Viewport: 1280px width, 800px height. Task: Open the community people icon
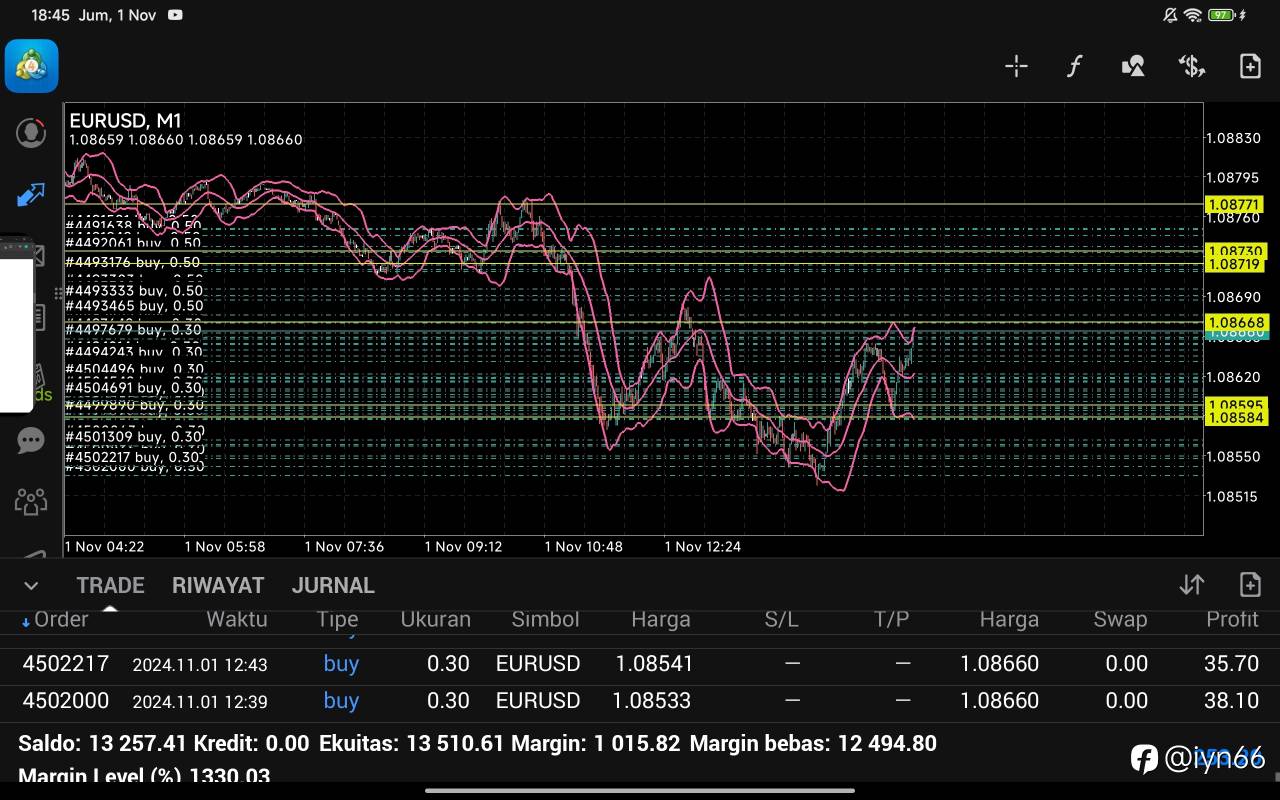(31, 501)
